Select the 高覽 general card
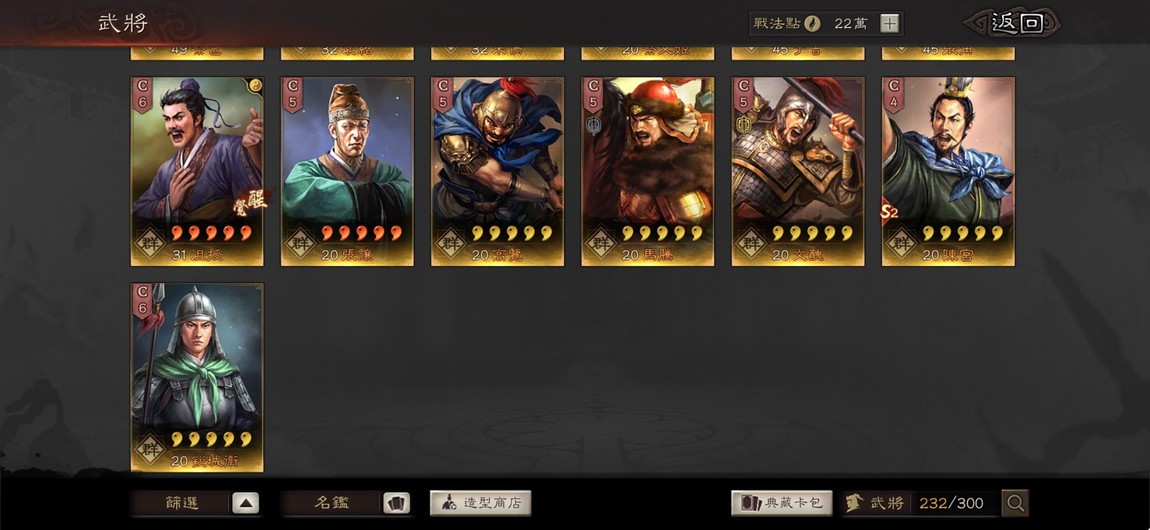 tap(497, 172)
